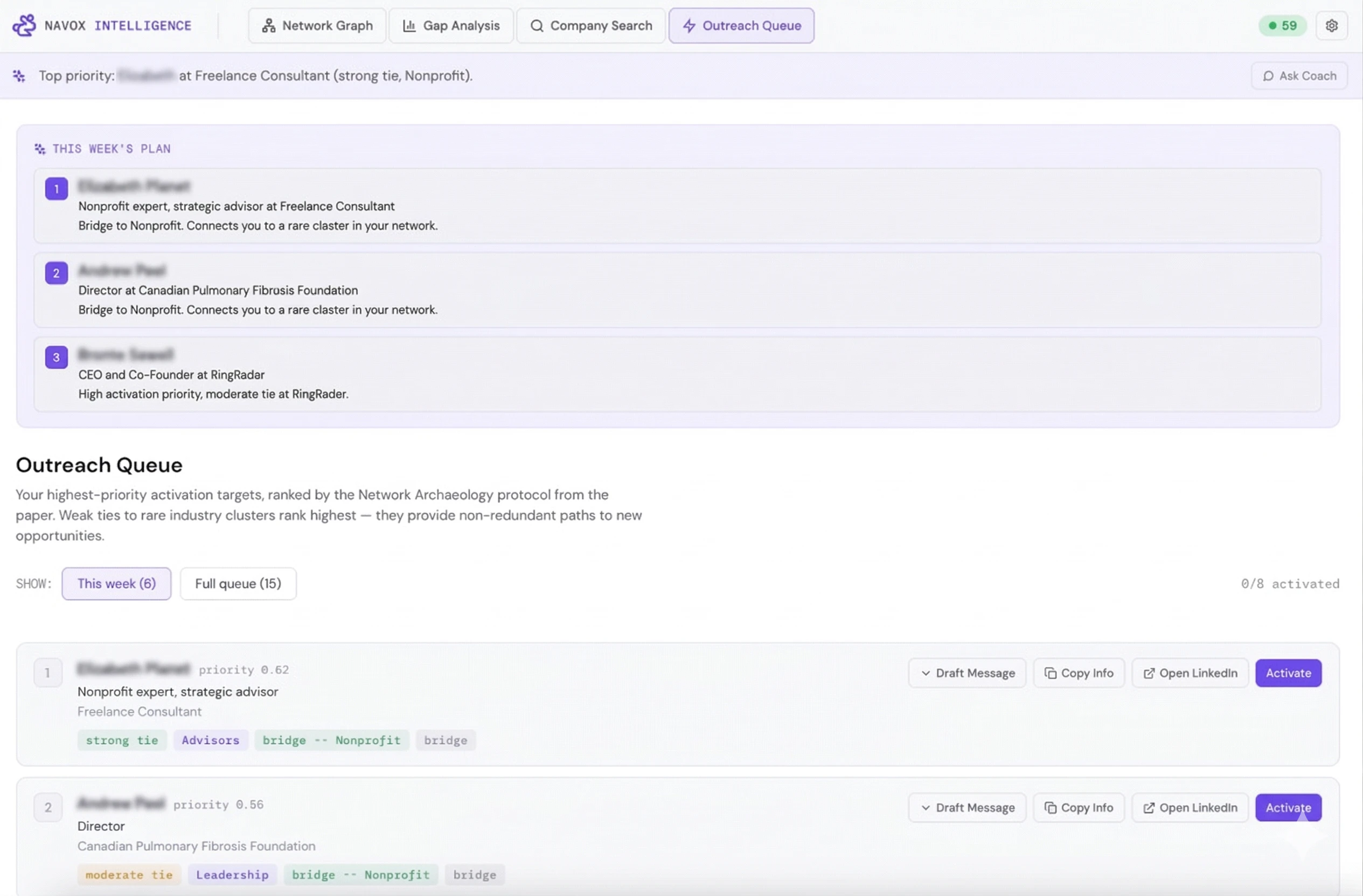Switch to Full queue (15) filter
Viewport: 1363px width, 896px height.
[x=238, y=583]
